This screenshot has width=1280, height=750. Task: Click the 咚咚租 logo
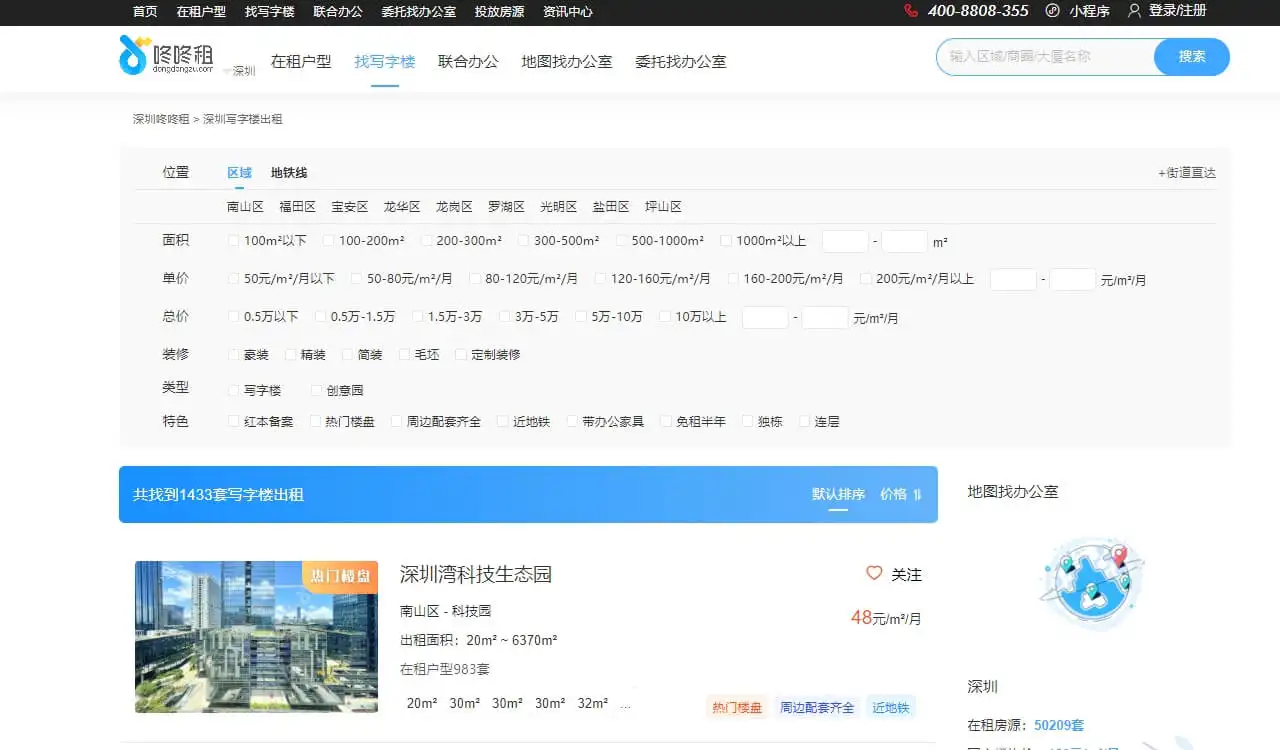[166, 56]
